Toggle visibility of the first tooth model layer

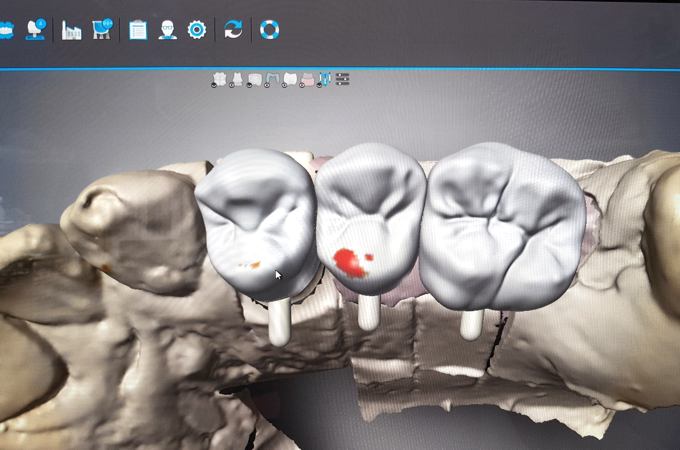tap(219, 80)
